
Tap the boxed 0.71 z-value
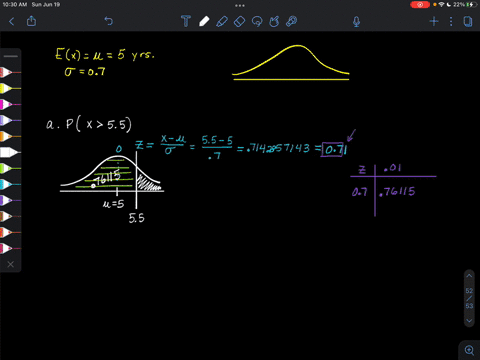(x=334, y=149)
